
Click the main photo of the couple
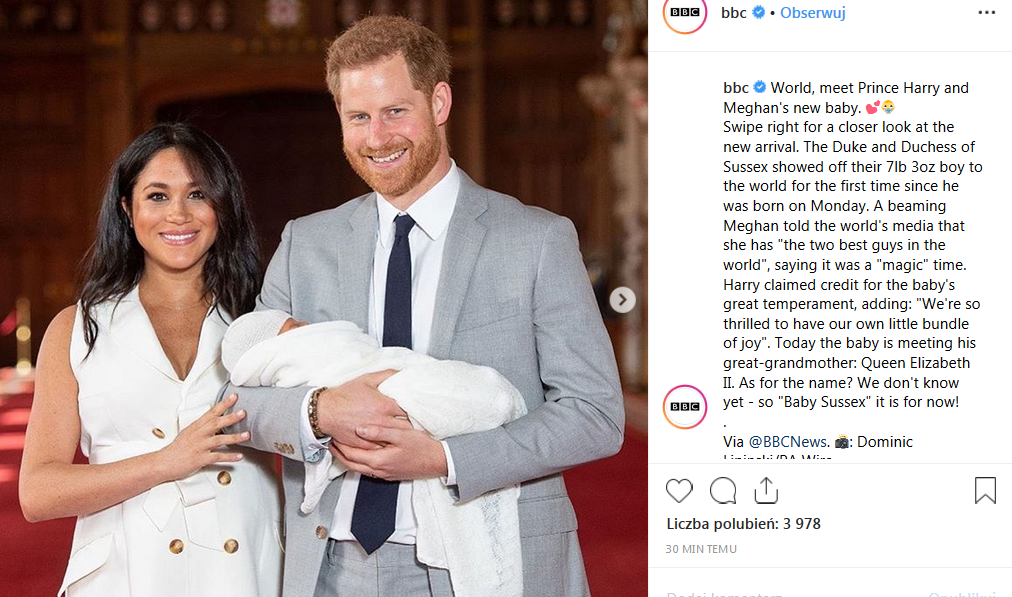(x=324, y=298)
